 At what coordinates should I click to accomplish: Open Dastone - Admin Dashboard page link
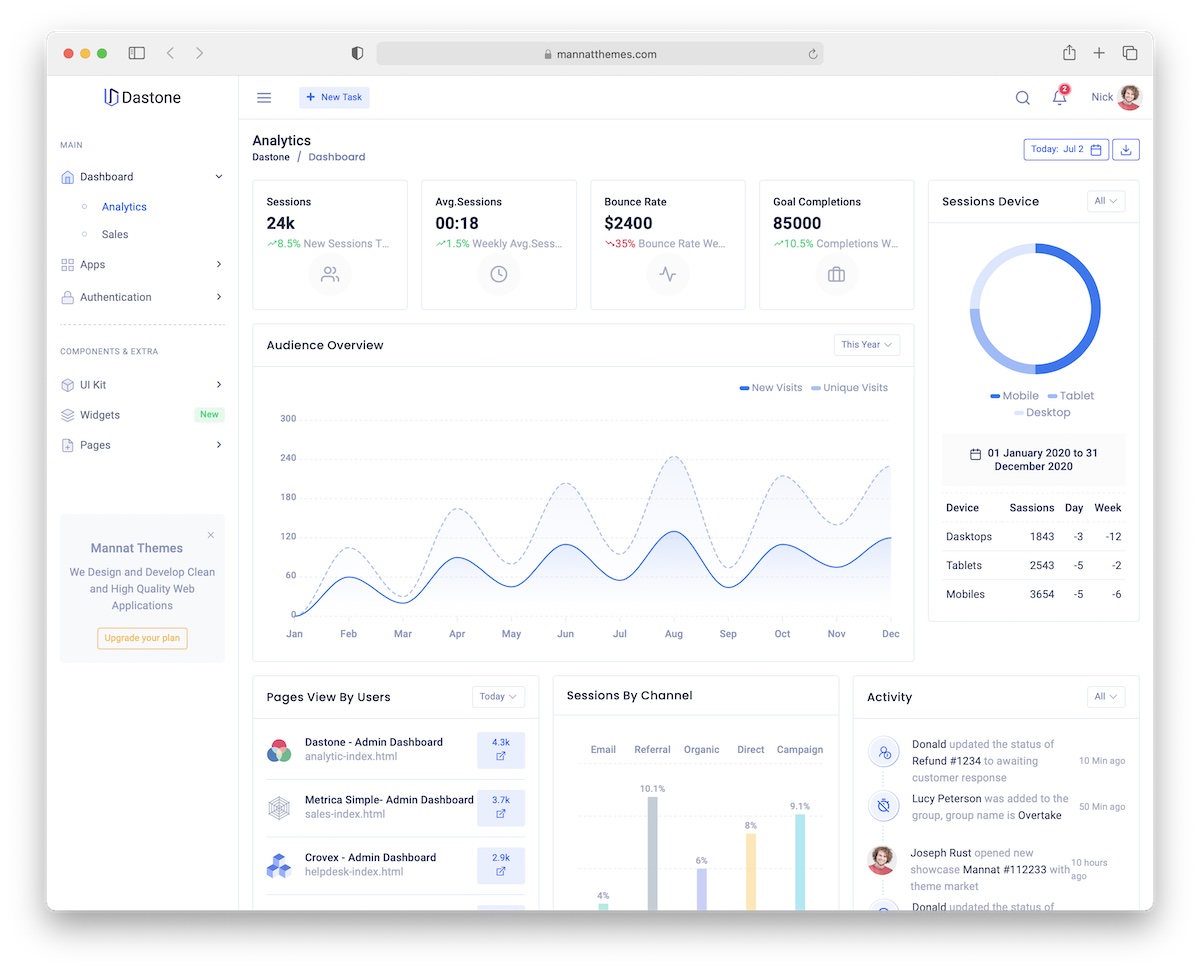point(374,742)
